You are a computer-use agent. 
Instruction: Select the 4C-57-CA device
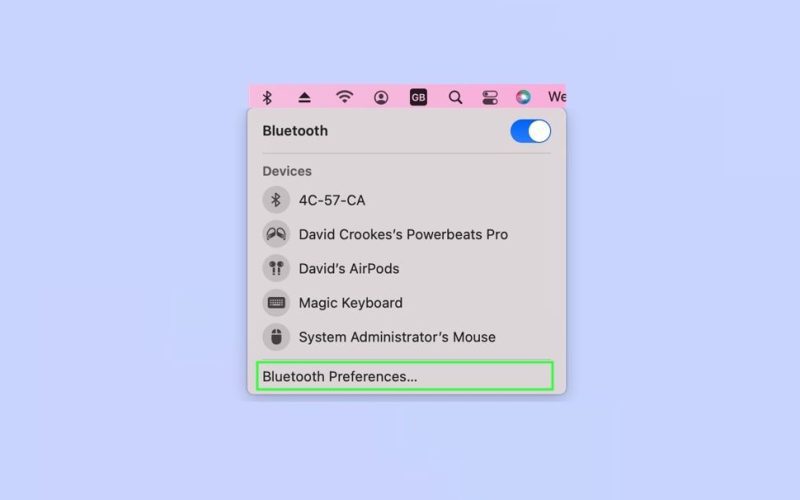tap(407, 200)
